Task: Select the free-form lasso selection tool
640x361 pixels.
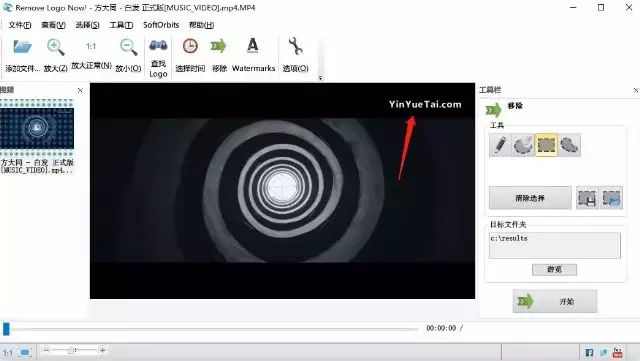Action: coord(569,145)
